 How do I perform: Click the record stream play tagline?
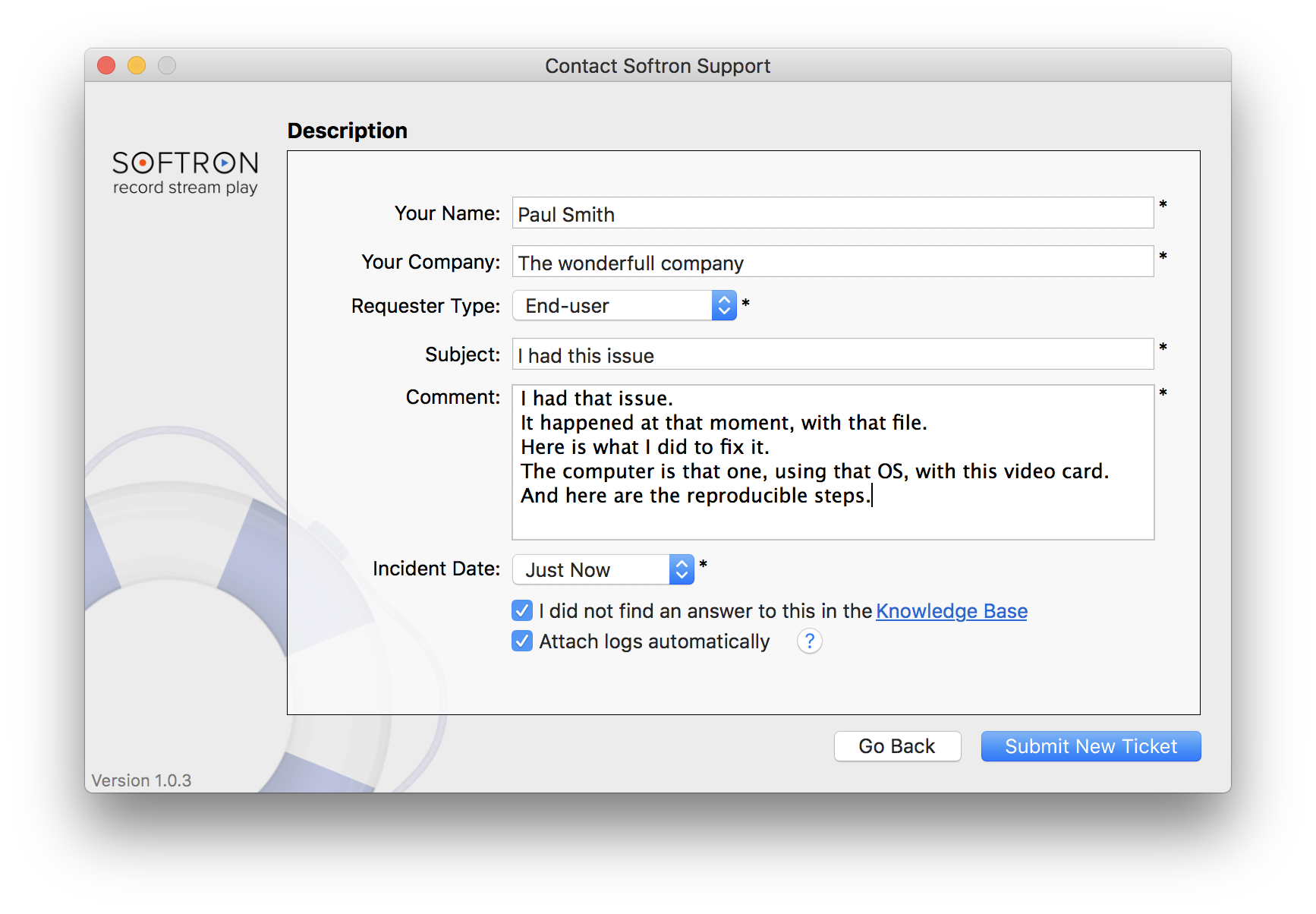pos(185,188)
